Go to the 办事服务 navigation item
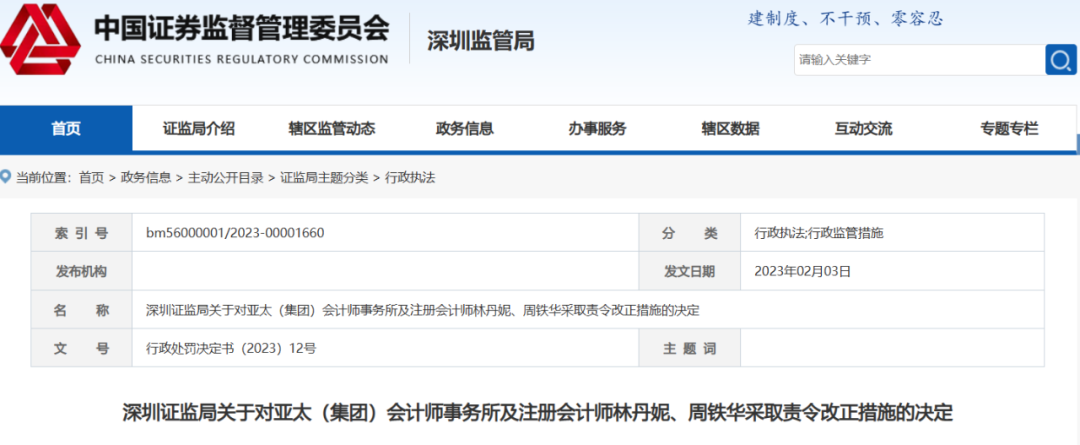Image resolution: width=1080 pixels, height=445 pixels. coord(597,129)
